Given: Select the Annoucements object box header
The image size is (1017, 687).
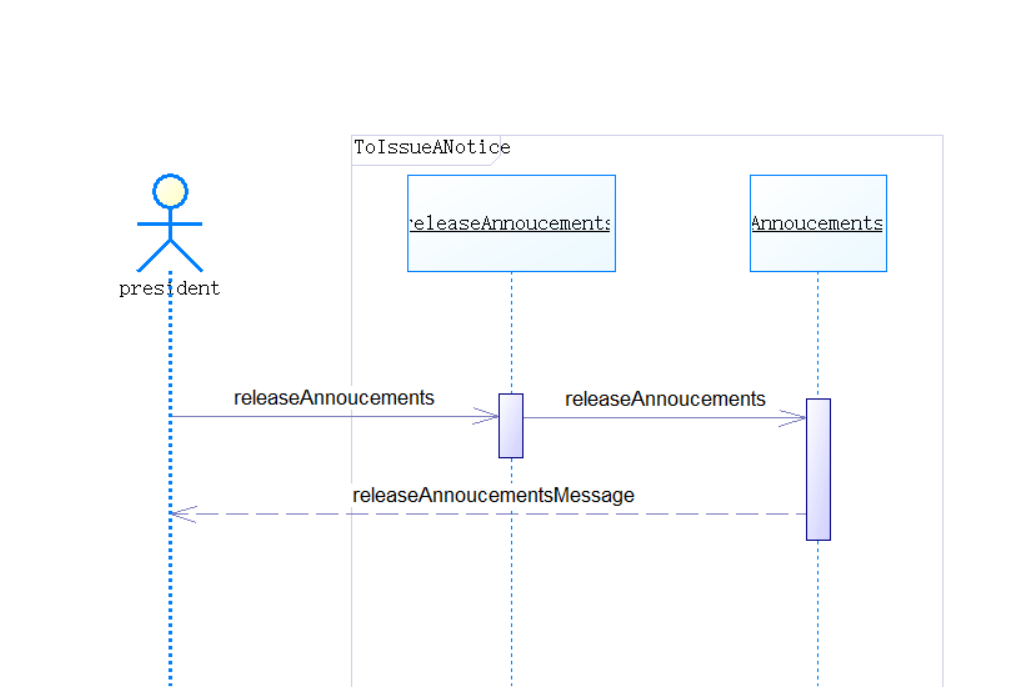Looking at the screenshot, I should [817, 223].
